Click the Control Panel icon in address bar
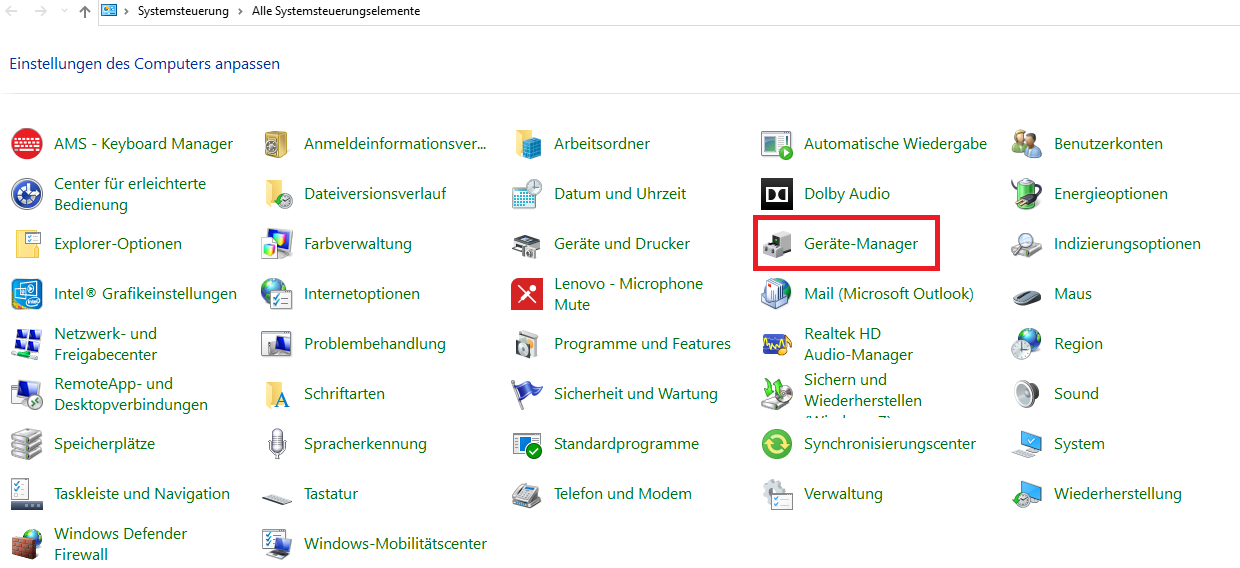This screenshot has width=1240, height=568. (x=110, y=11)
